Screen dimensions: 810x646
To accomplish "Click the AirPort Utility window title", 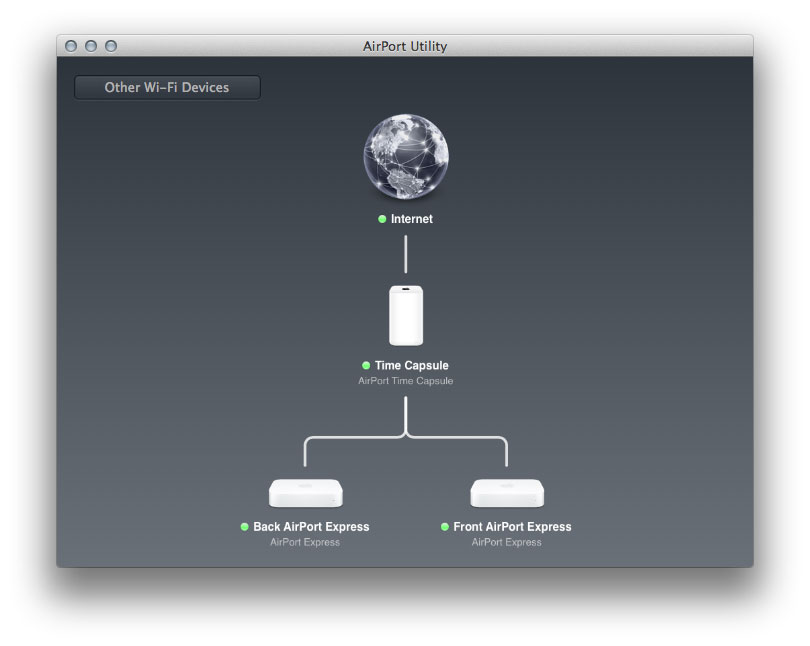I will click(405, 46).
